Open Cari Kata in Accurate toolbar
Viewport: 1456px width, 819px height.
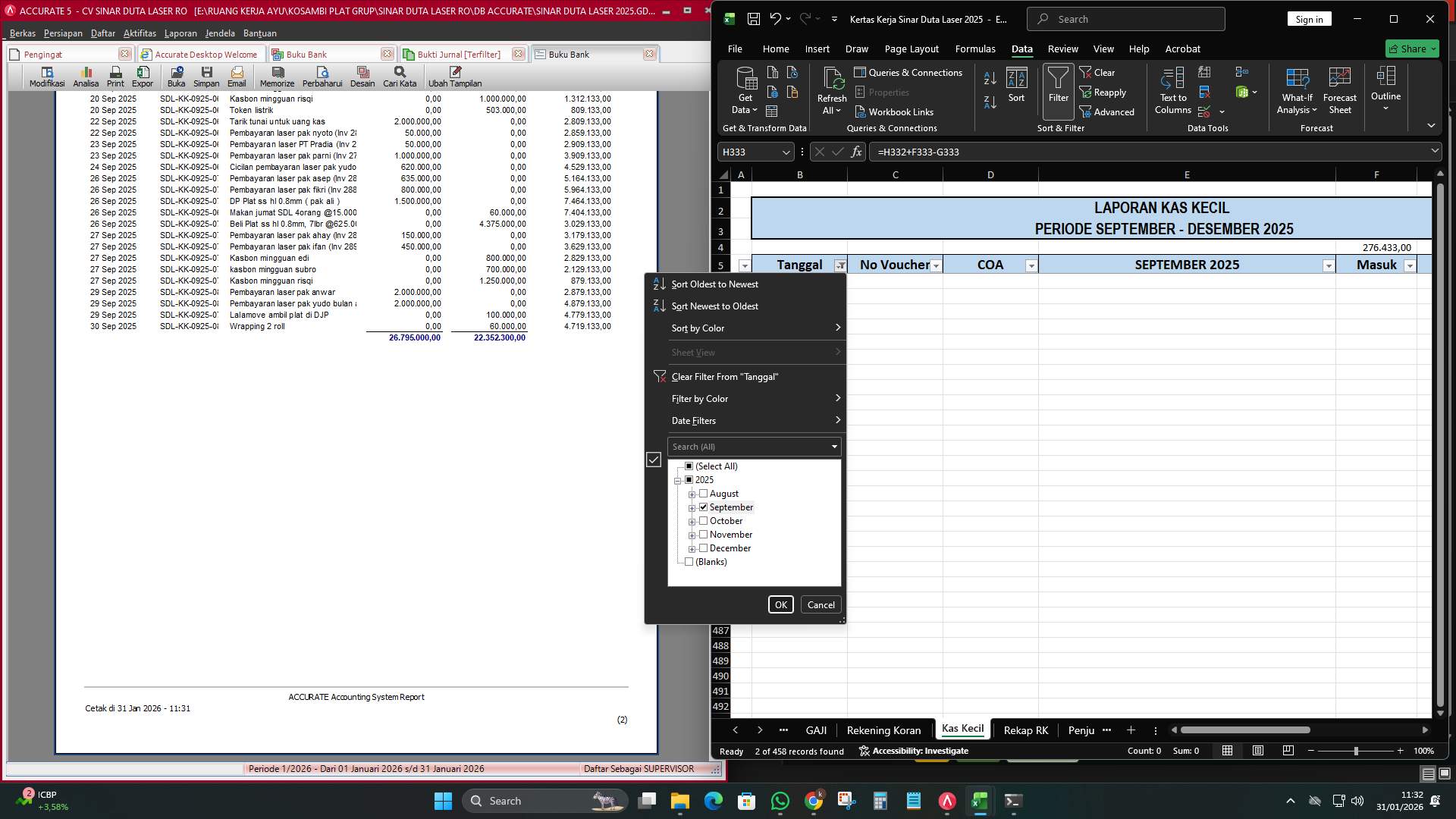(399, 76)
